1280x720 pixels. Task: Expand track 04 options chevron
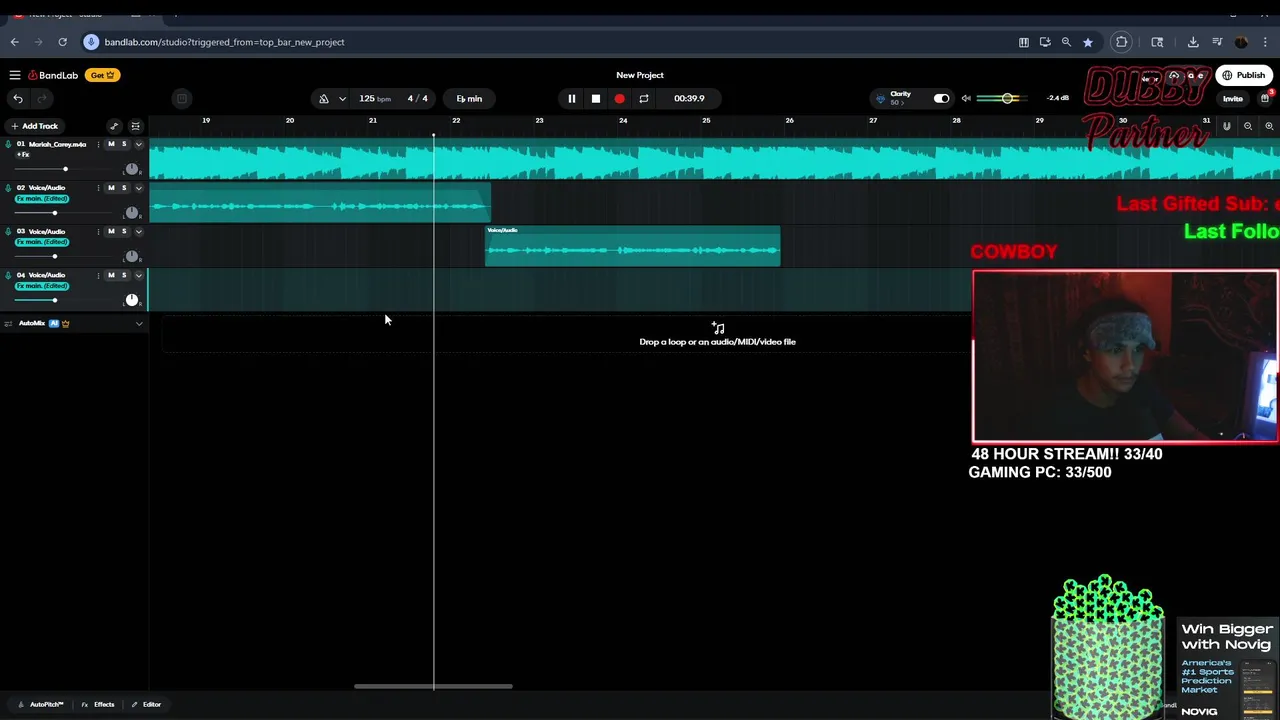[139, 275]
